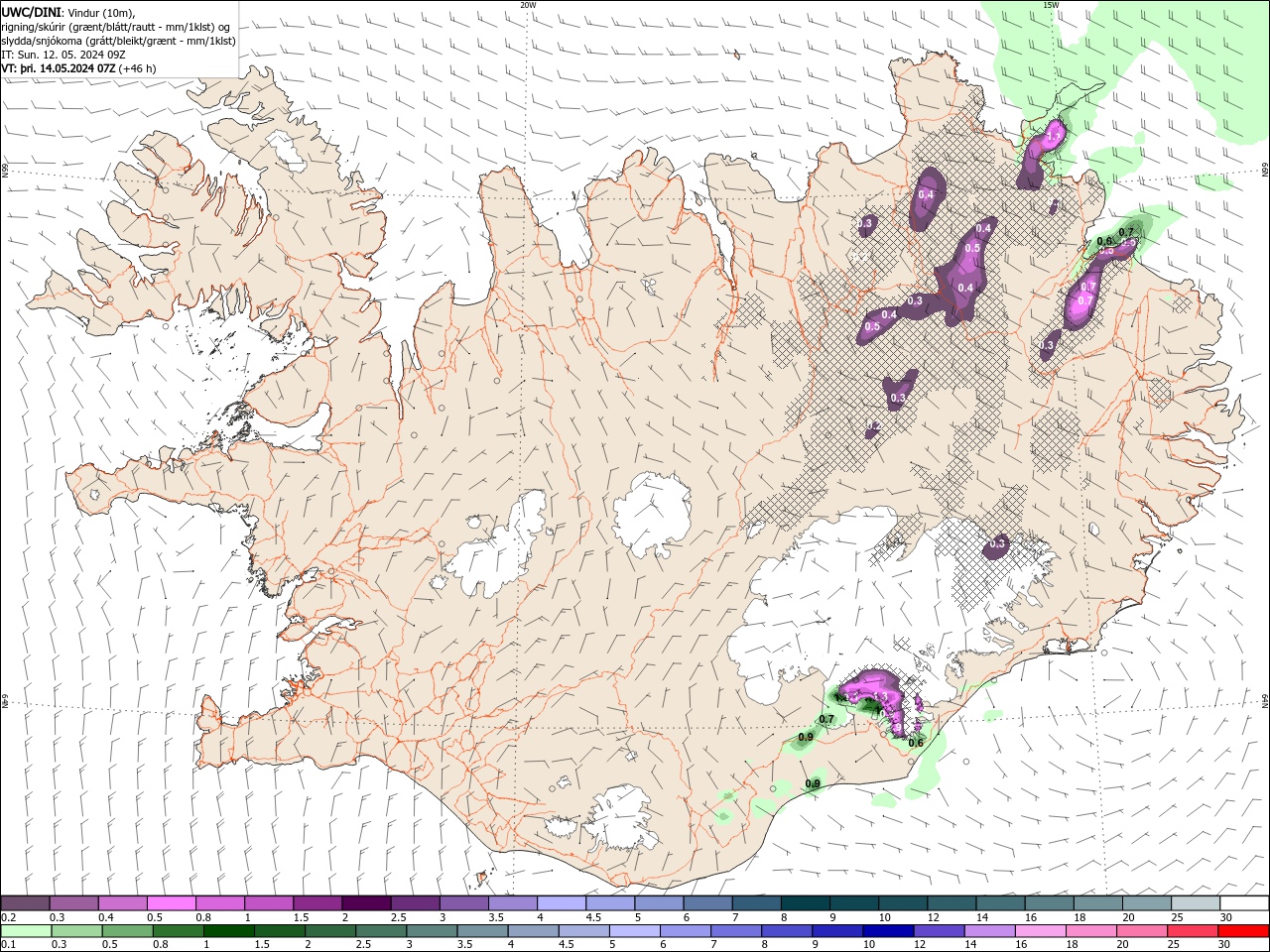The width and height of the screenshot is (1270, 952).
Task: Pick the dark teal 8 mm snow swatch
Action: pyautogui.click(x=805, y=903)
